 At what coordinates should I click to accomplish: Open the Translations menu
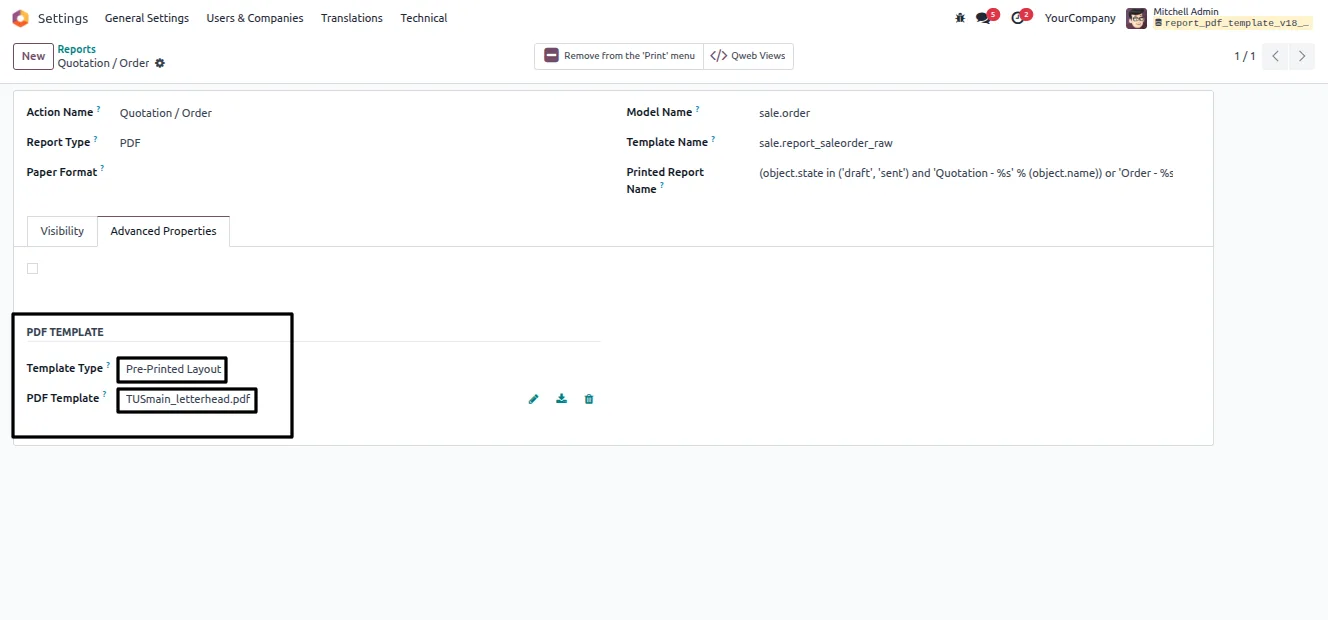[352, 18]
